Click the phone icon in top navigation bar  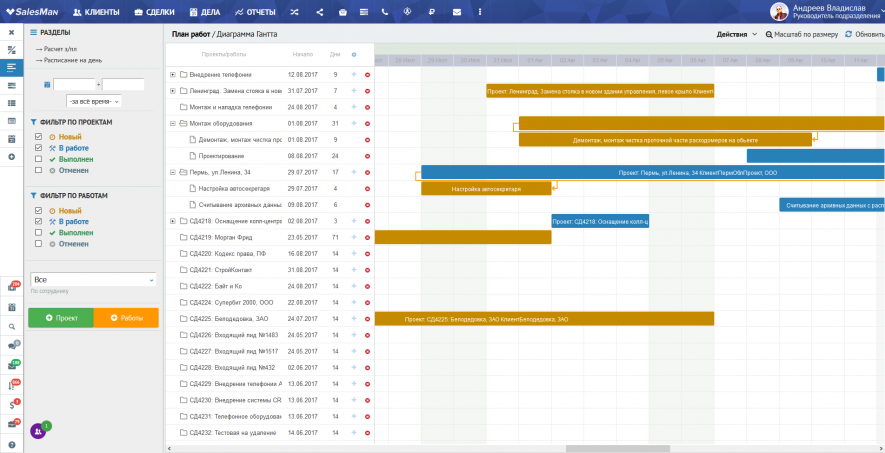pos(386,12)
